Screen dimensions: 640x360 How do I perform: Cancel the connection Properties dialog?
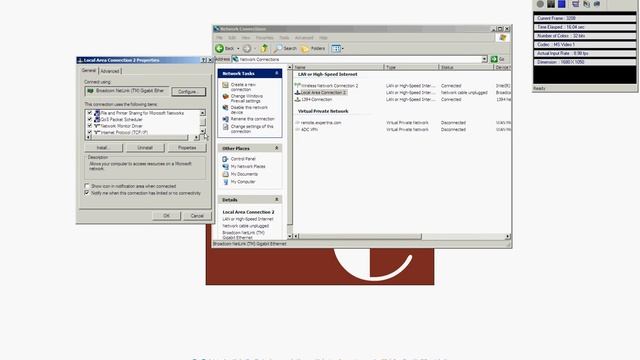[197, 216]
